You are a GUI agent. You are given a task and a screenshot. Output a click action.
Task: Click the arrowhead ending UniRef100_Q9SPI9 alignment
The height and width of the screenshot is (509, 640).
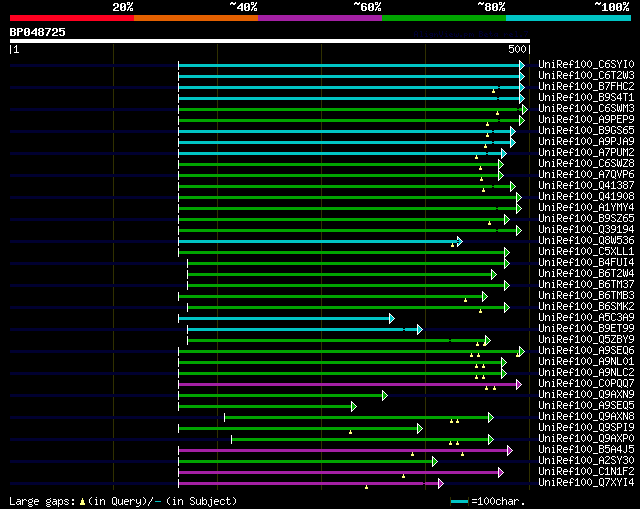pyautogui.click(x=420, y=429)
